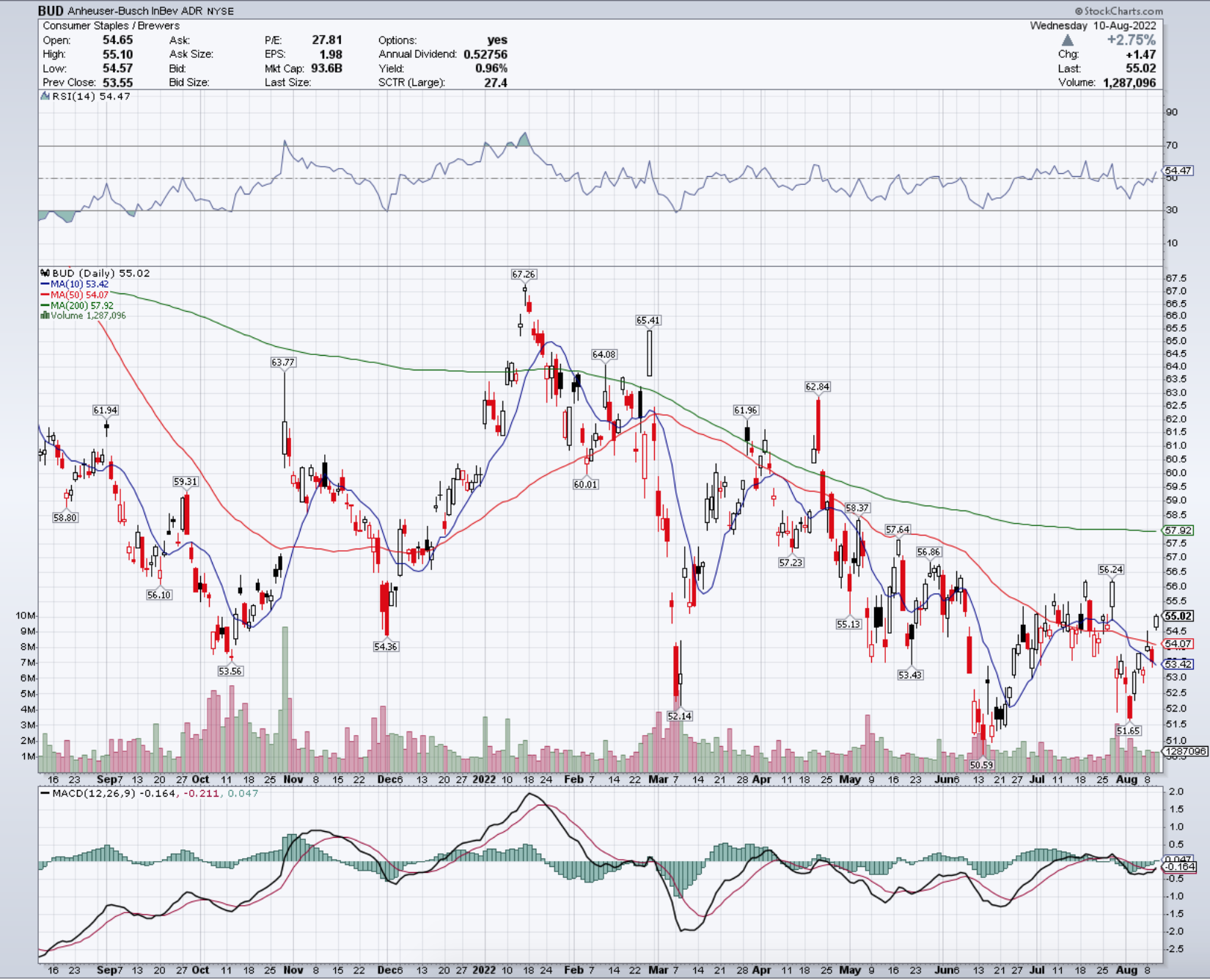Click the 56.10 low price annotation
The image size is (1210, 980).
(x=159, y=595)
